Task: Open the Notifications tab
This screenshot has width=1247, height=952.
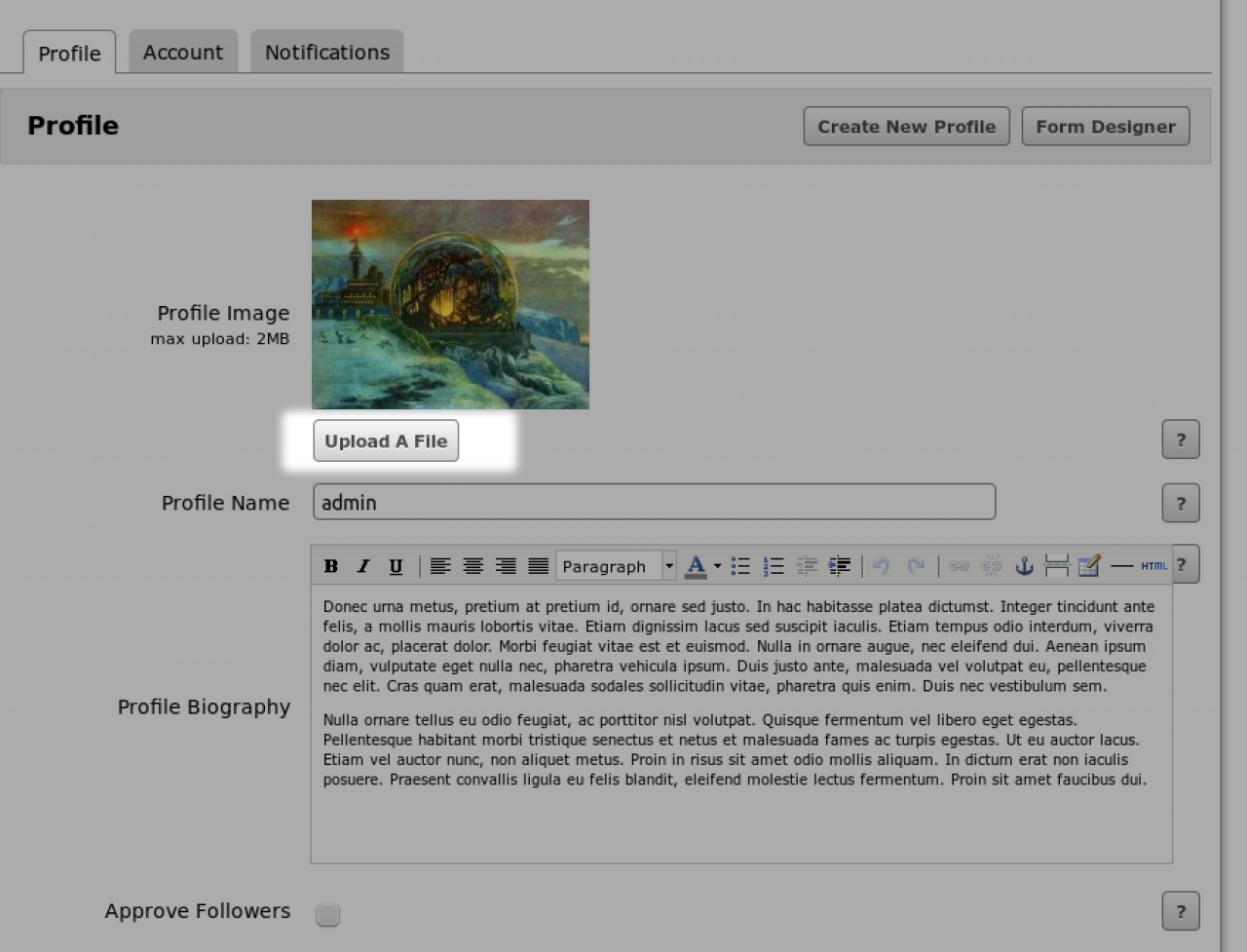Action: coord(327,53)
